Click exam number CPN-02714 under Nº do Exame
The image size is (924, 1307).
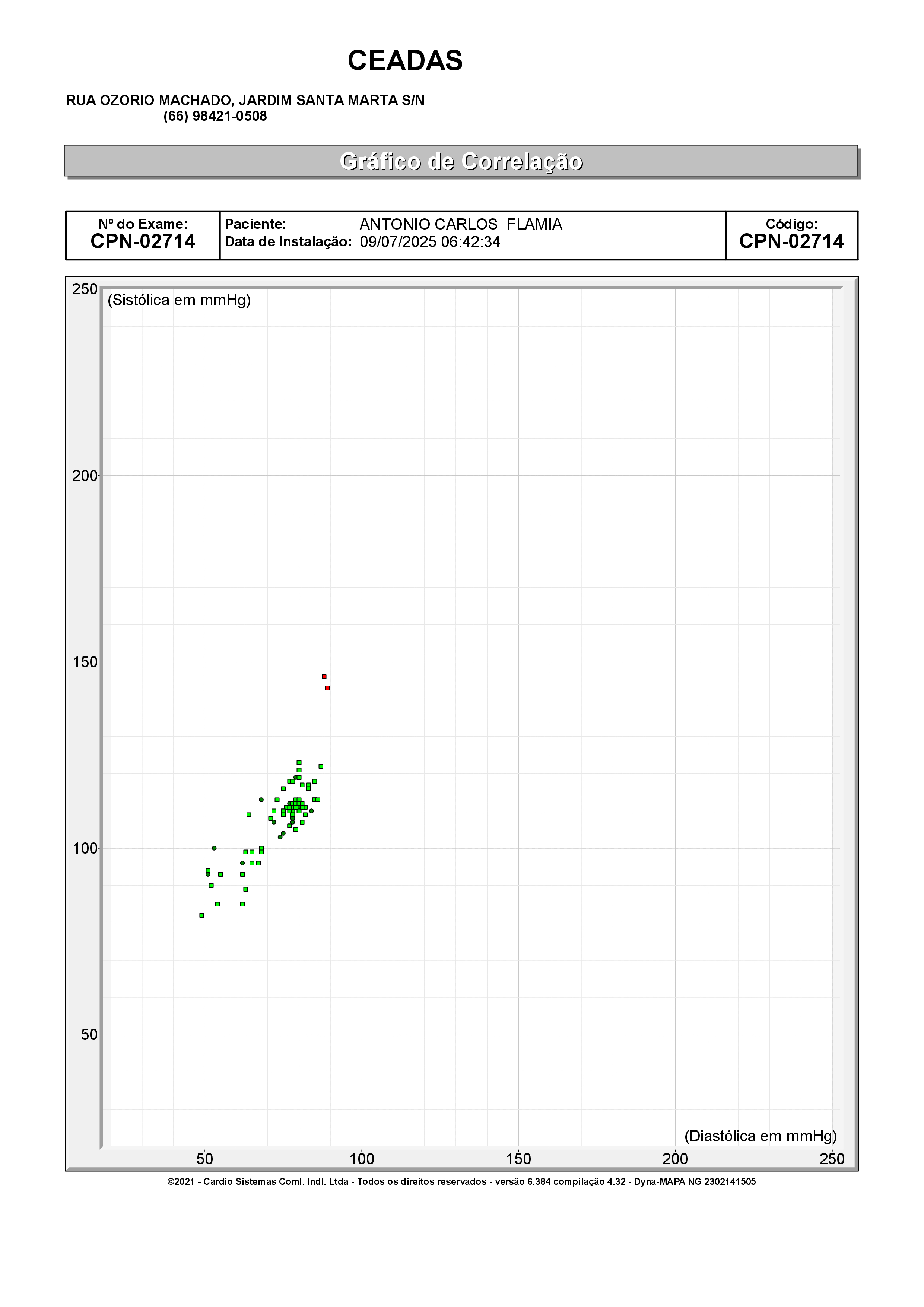[143, 241]
